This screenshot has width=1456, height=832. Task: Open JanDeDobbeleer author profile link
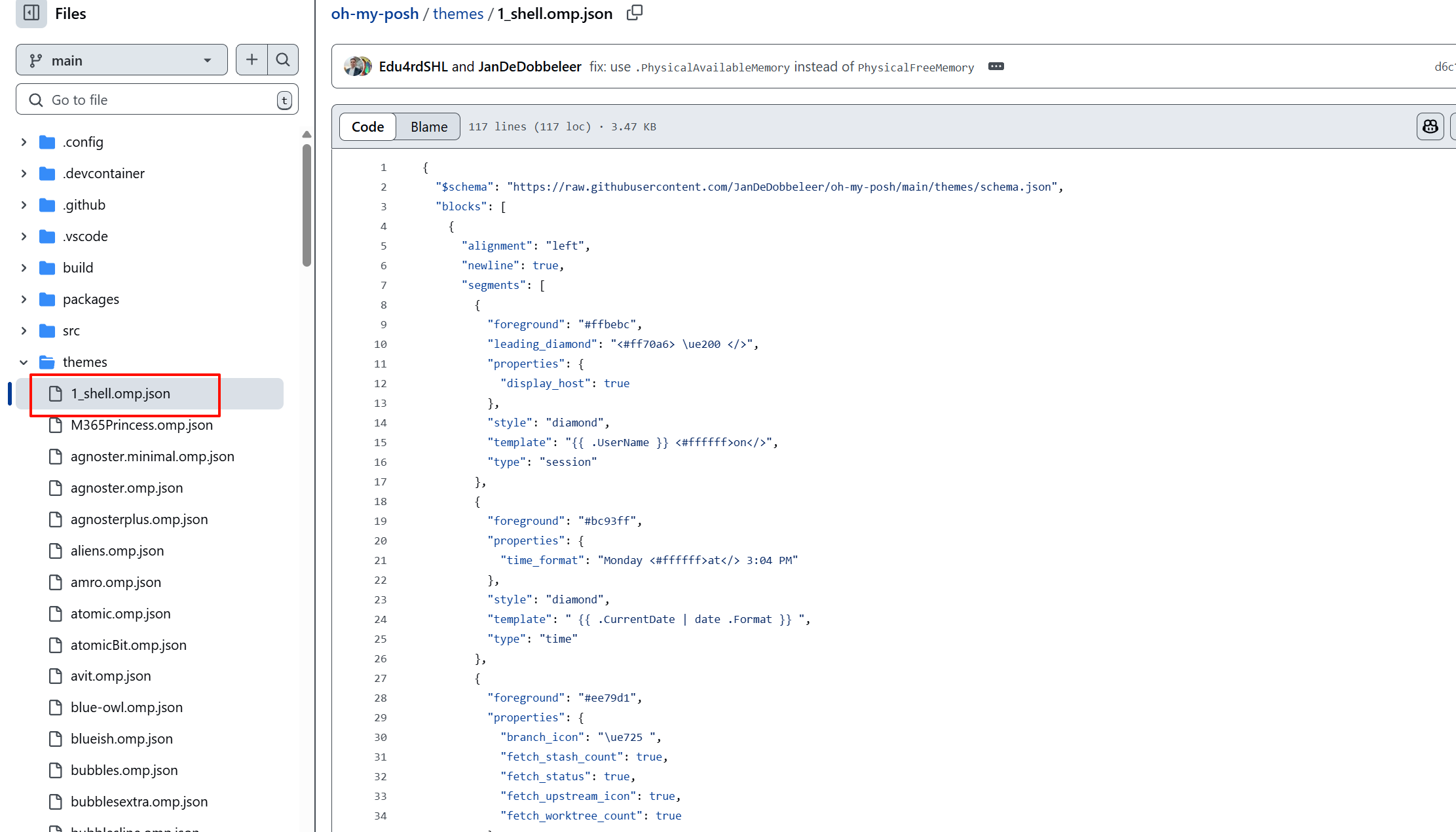tap(530, 67)
